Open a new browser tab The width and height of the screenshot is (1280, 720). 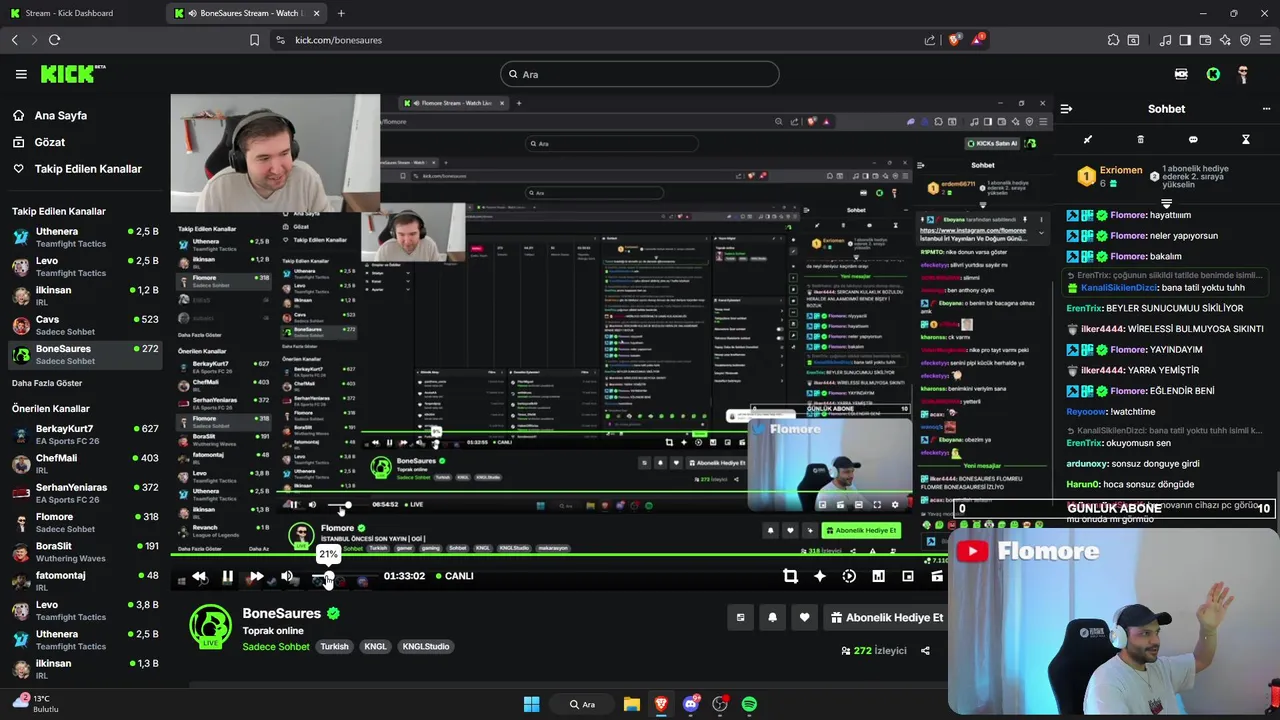coord(341,13)
